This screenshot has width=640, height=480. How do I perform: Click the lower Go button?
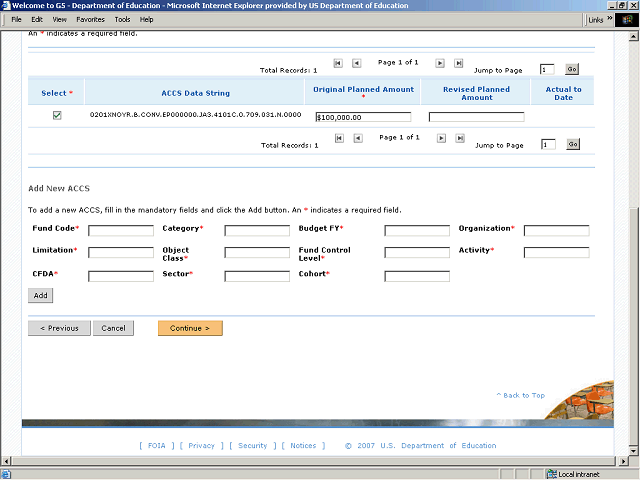[573, 144]
